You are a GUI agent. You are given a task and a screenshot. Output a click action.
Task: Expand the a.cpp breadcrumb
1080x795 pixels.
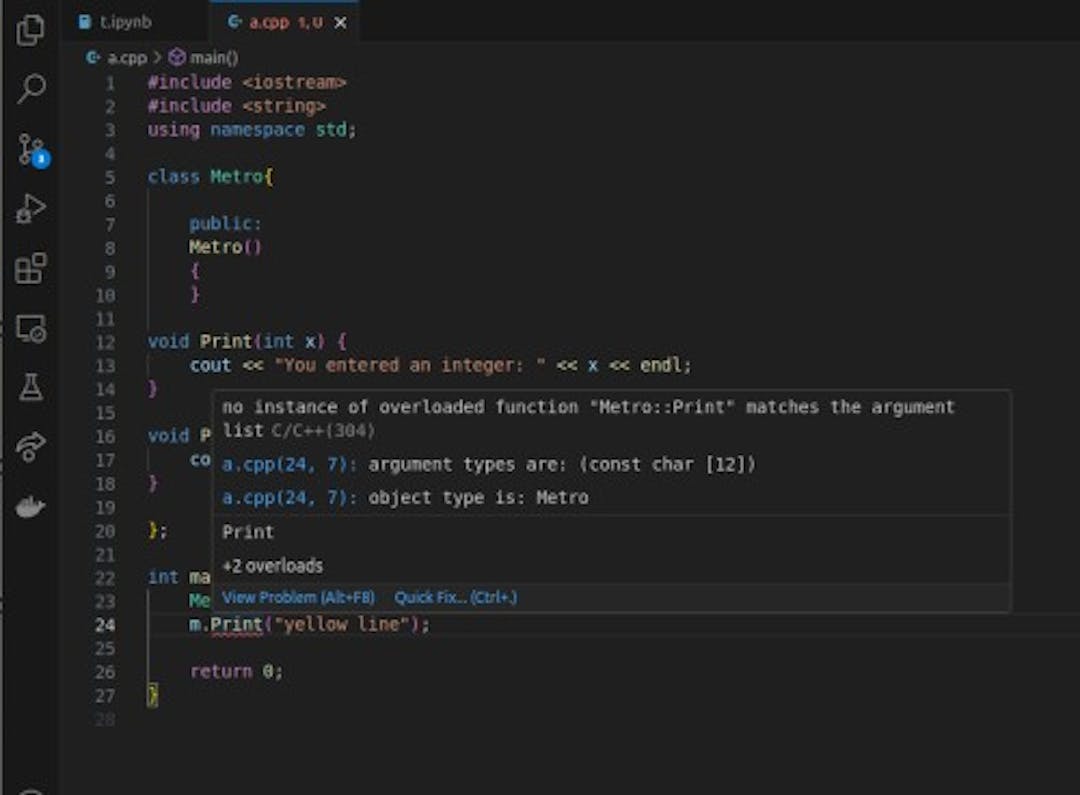(126, 58)
